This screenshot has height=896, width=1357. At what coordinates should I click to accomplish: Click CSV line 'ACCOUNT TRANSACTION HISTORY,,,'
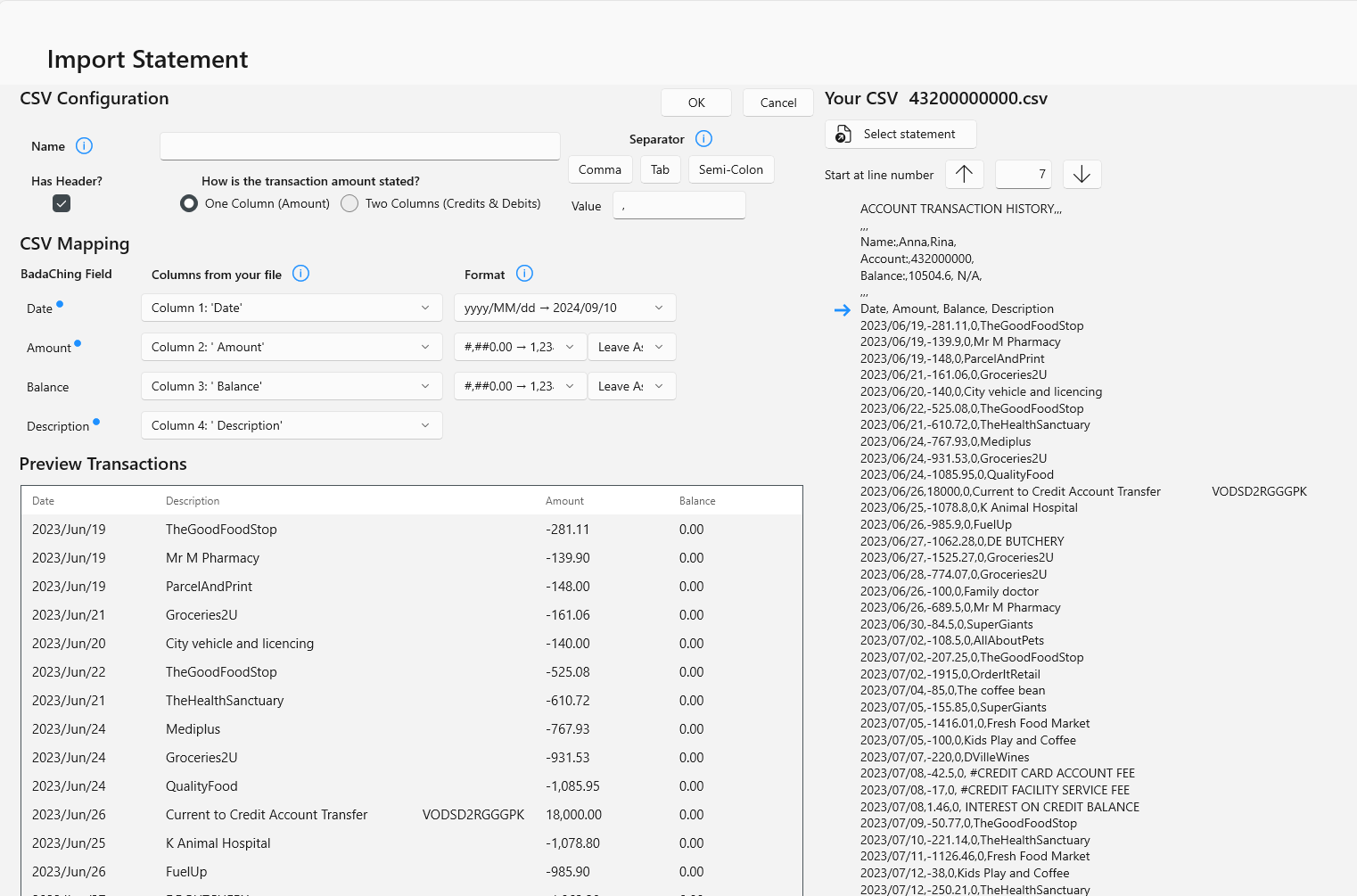pyautogui.click(x=961, y=209)
